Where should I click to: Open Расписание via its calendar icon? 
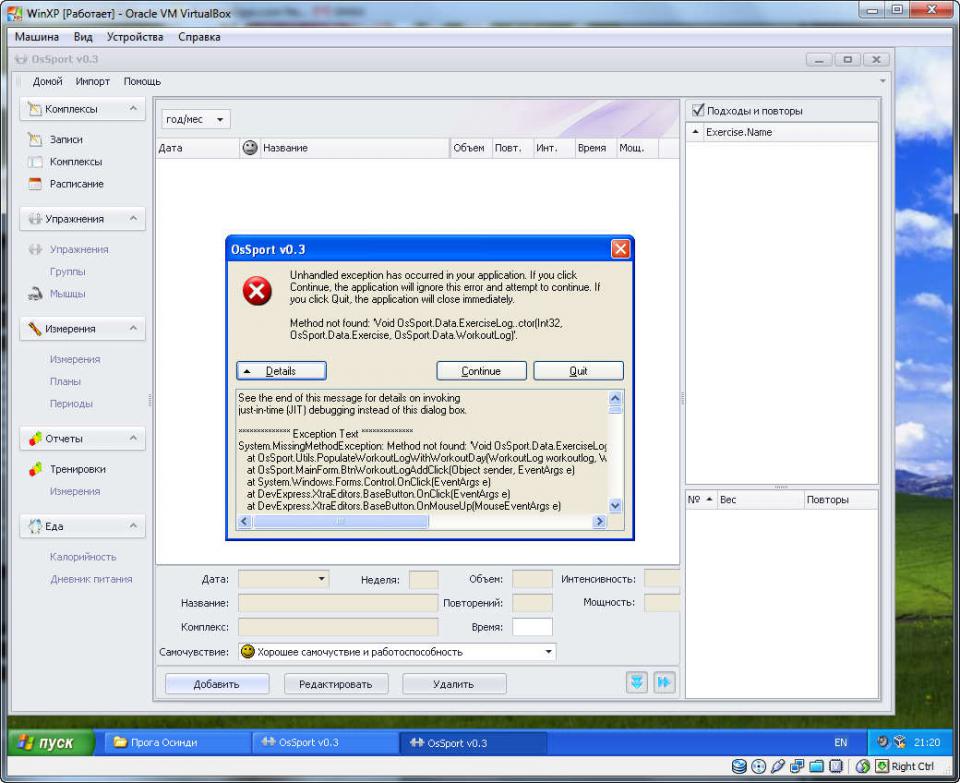click(35, 184)
